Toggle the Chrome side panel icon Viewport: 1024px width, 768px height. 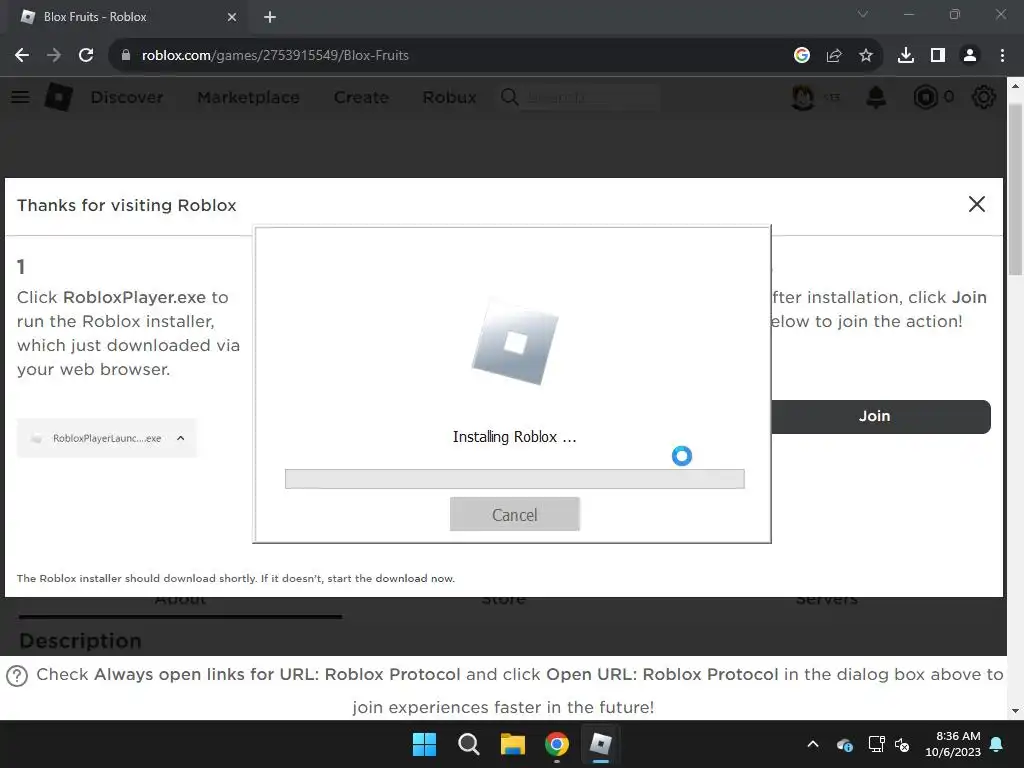pos(938,56)
